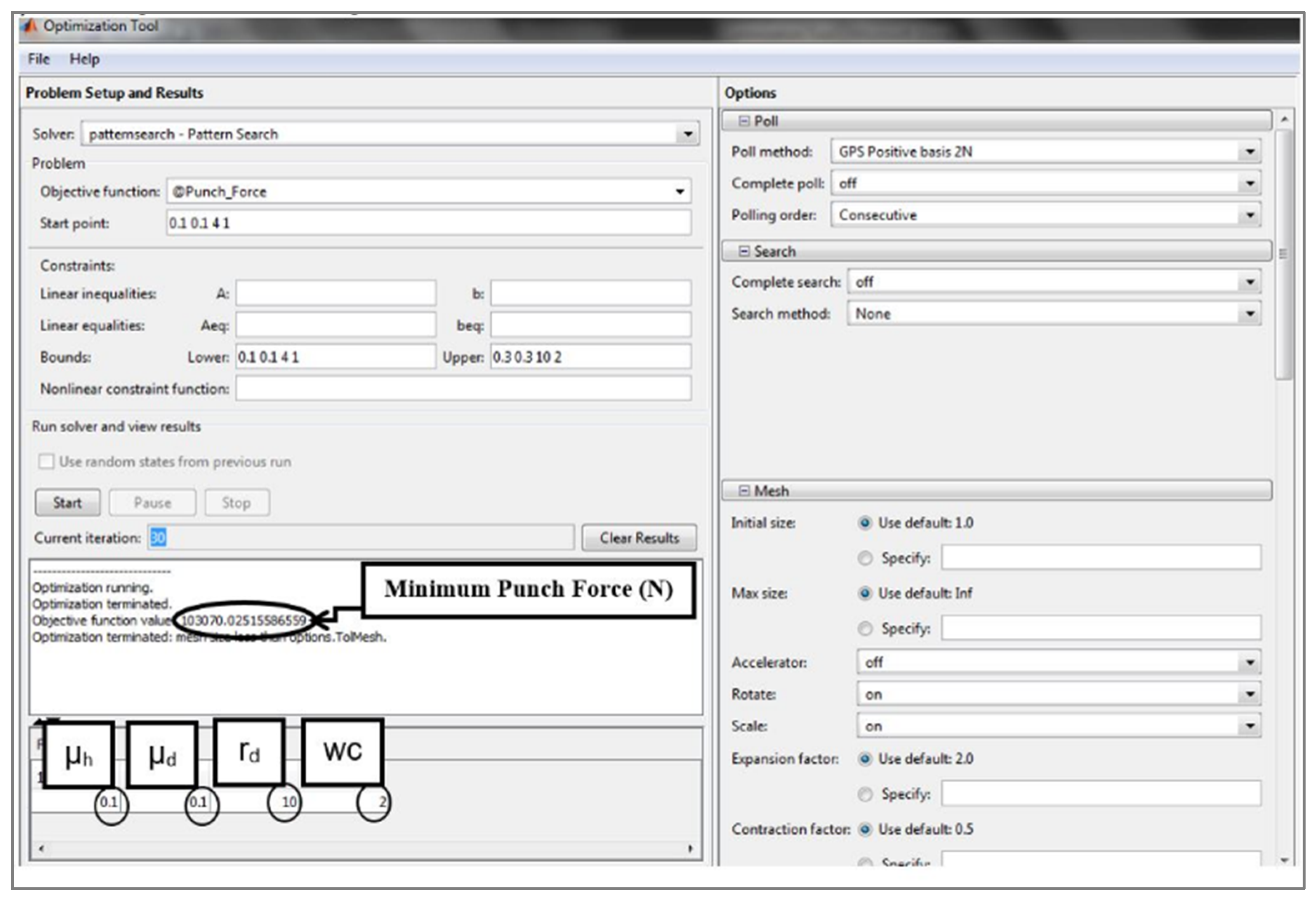1316x899 pixels.
Task: Select Use default Inf for Max size
Action: 865,593
